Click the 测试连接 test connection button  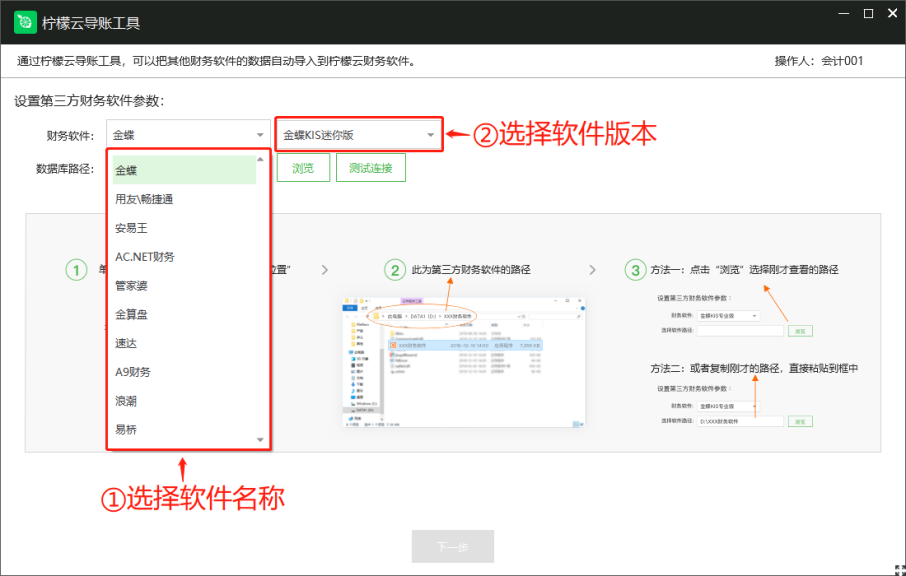coord(371,168)
